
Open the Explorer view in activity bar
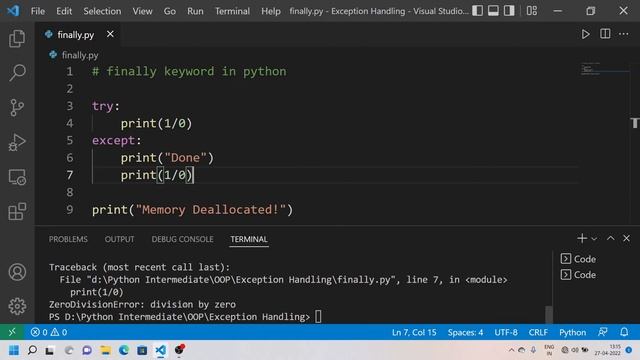[17, 38]
